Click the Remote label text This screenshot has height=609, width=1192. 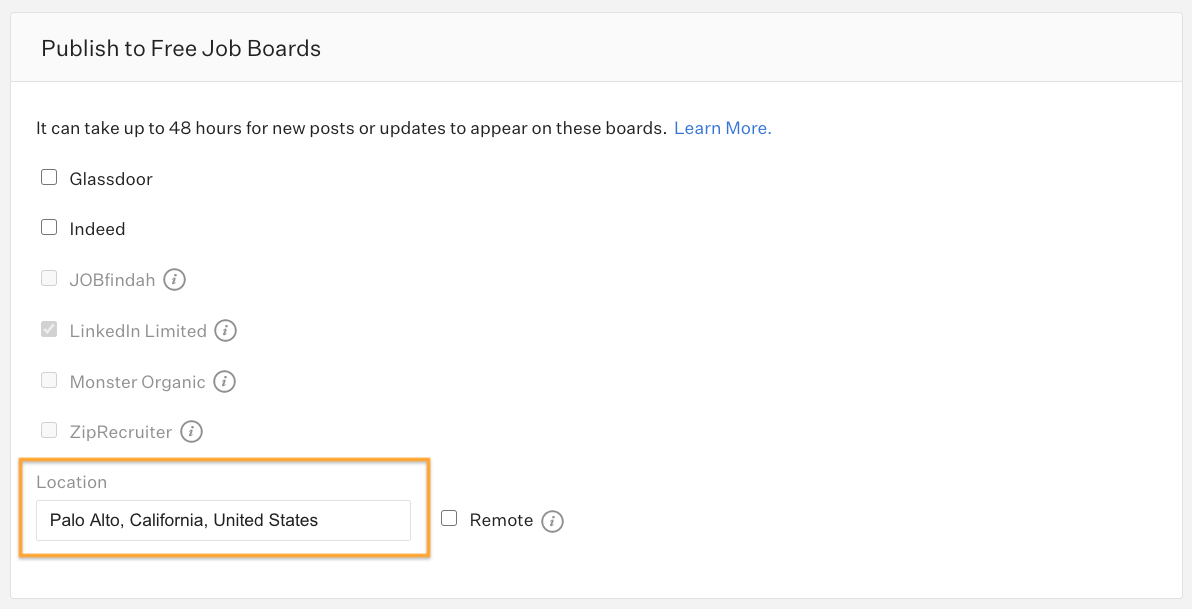click(x=501, y=521)
